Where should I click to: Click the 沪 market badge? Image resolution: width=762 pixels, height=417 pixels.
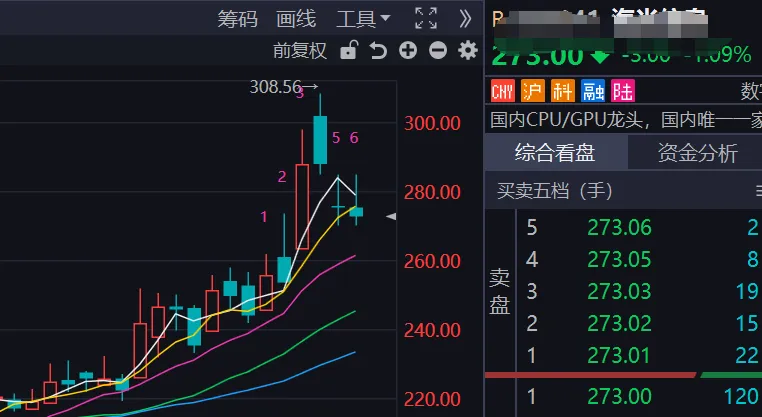coord(533,91)
